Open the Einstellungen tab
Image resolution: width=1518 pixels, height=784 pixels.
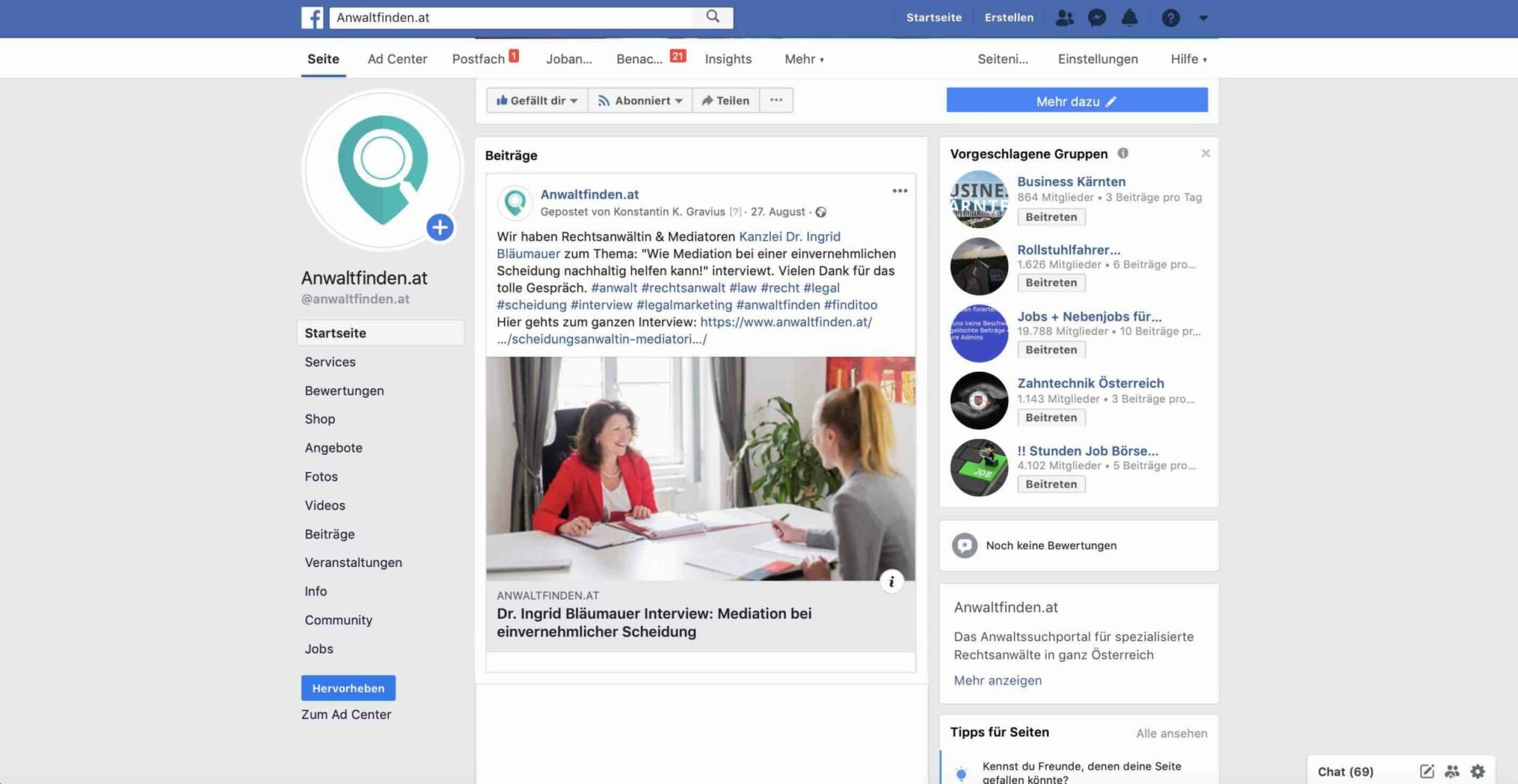(1098, 59)
